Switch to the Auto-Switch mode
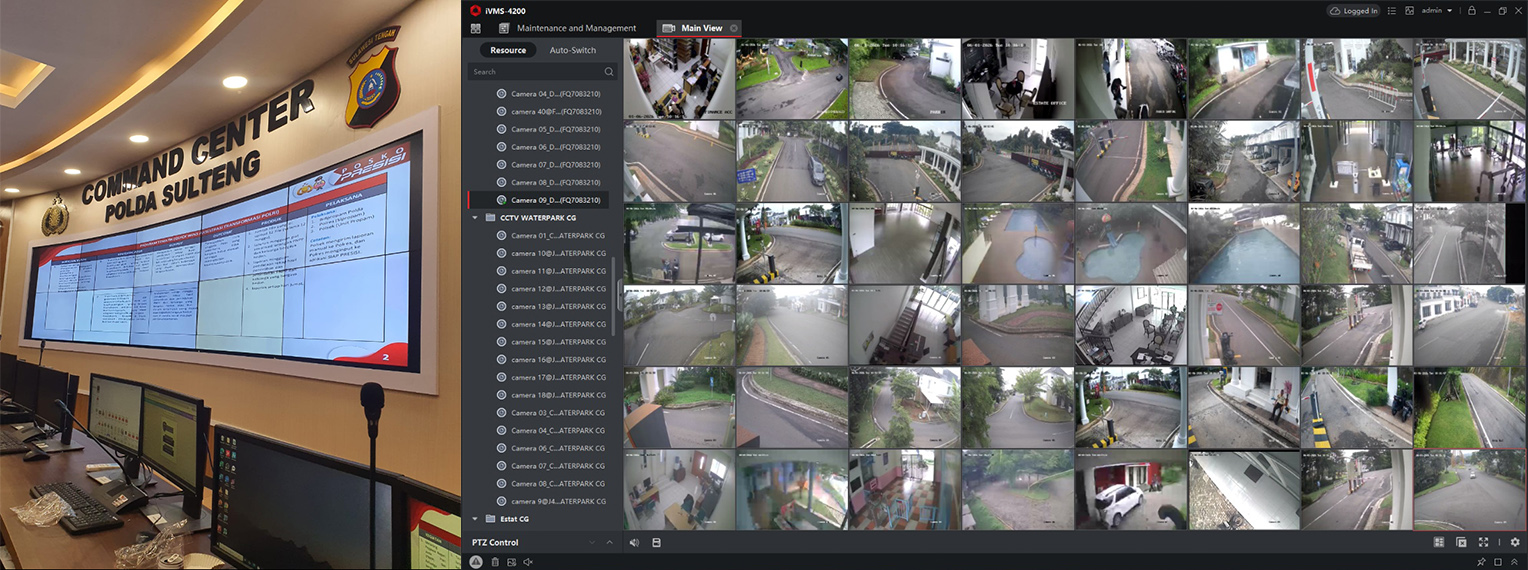Screen dimensions: 1528x570 point(572,50)
